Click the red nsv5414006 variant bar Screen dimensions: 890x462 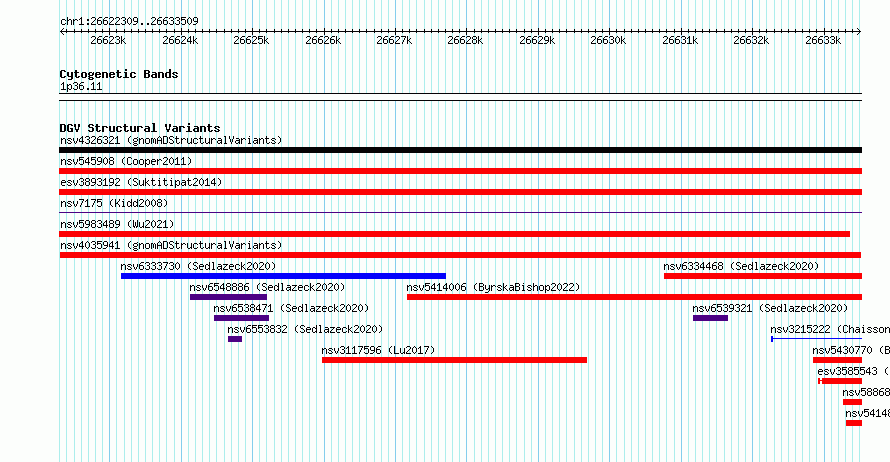[635, 297]
